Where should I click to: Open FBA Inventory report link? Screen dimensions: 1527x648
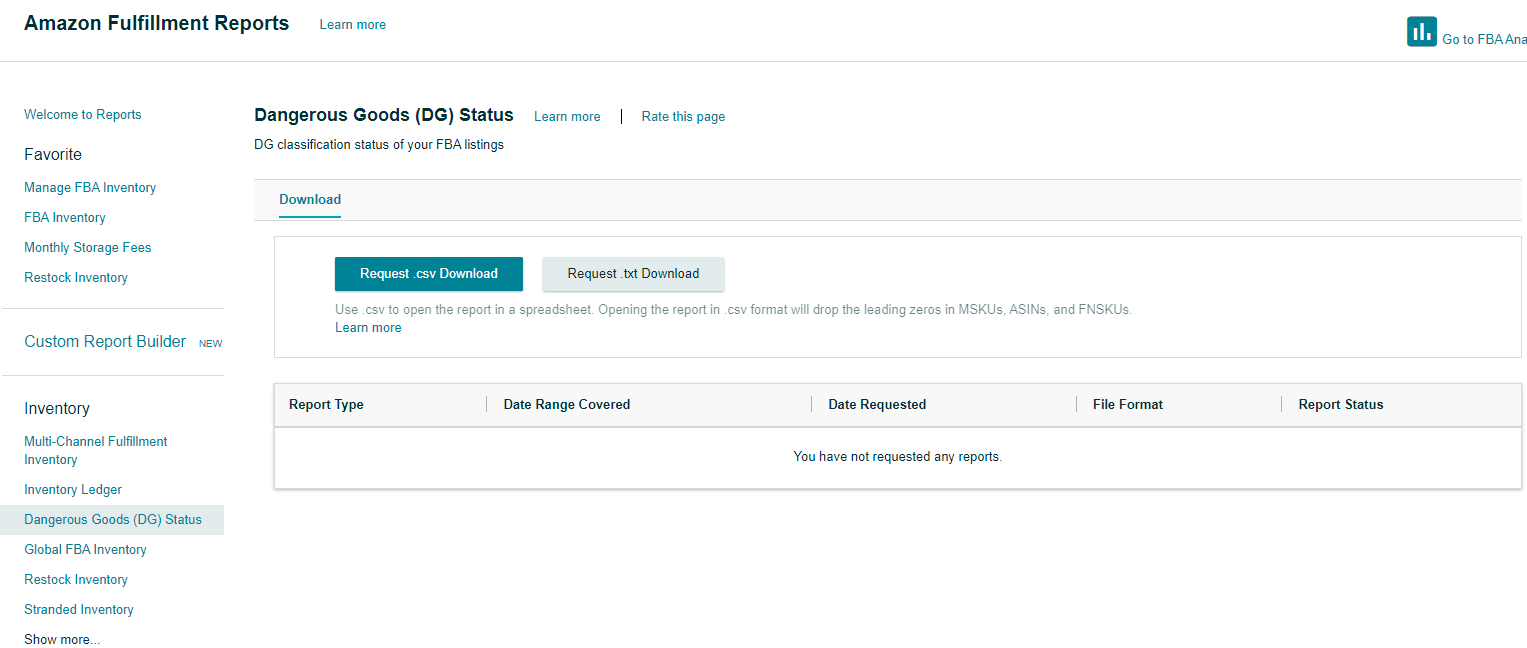pyautogui.click(x=65, y=217)
